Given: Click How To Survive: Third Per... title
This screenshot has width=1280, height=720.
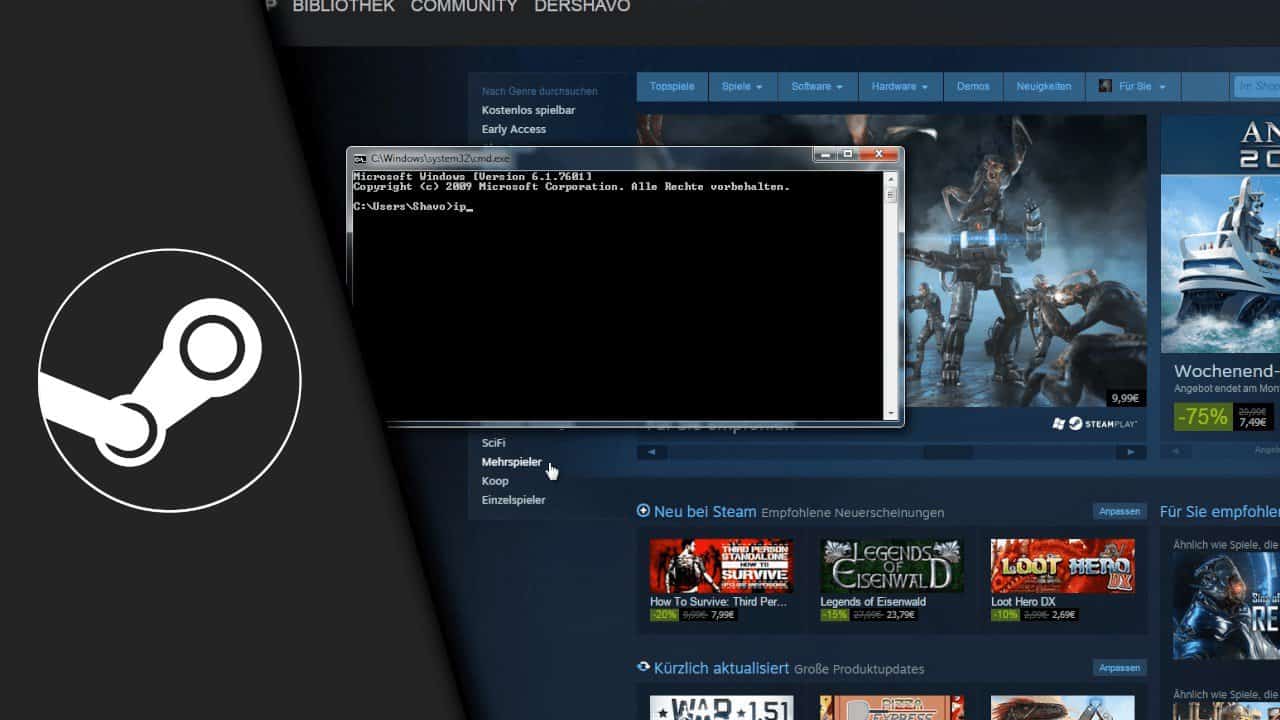Looking at the screenshot, I should (x=718, y=602).
